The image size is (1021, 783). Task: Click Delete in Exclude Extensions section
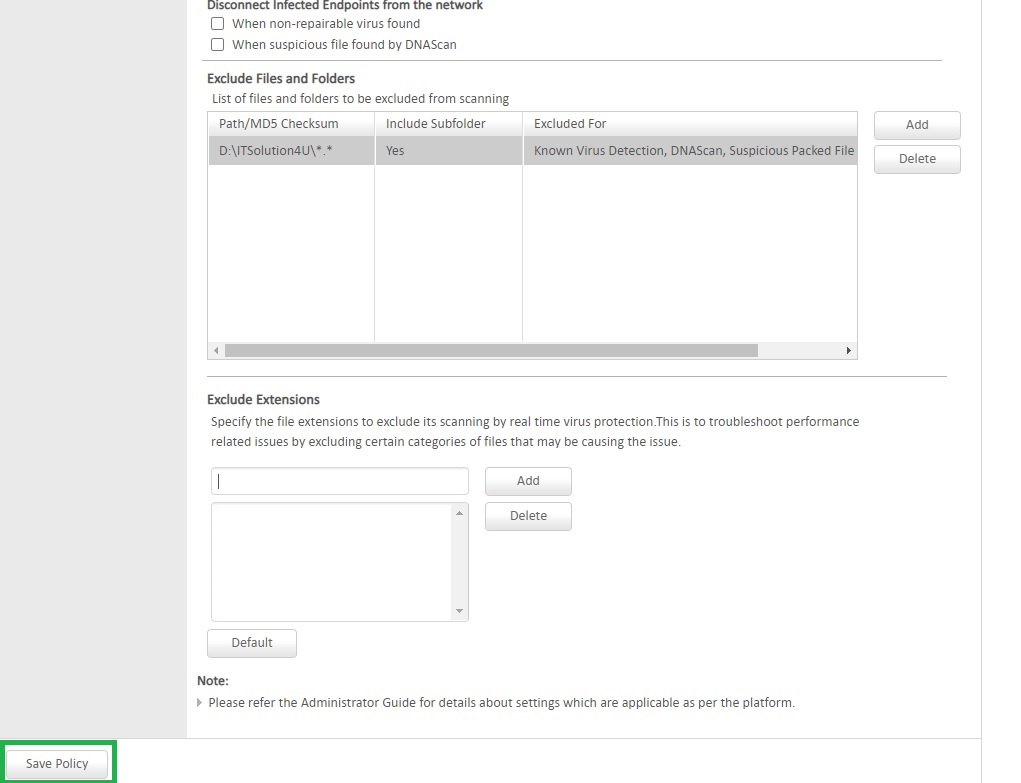click(x=527, y=516)
